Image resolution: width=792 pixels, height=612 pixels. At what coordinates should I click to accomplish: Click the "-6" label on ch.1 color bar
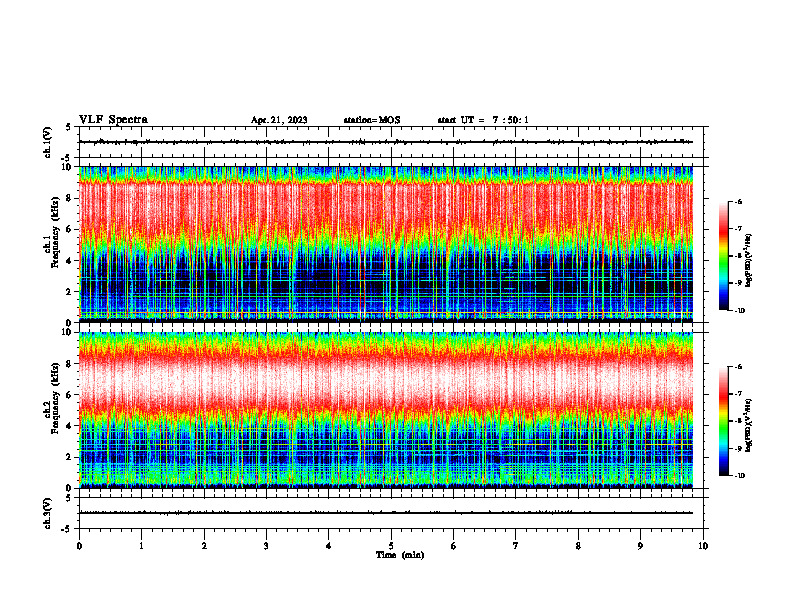[x=739, y=201]
